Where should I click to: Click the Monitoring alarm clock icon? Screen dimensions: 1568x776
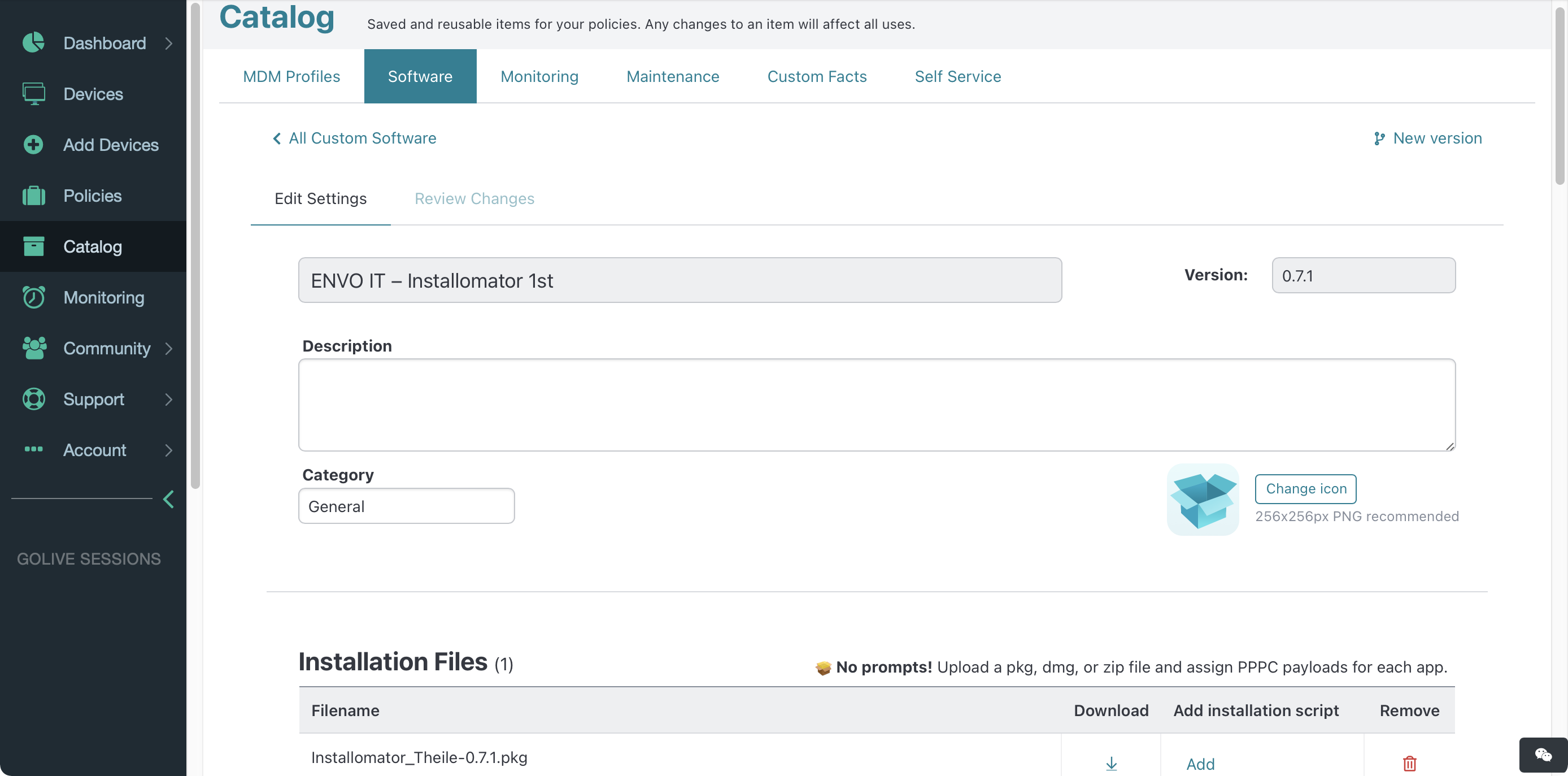coord(33,297)
